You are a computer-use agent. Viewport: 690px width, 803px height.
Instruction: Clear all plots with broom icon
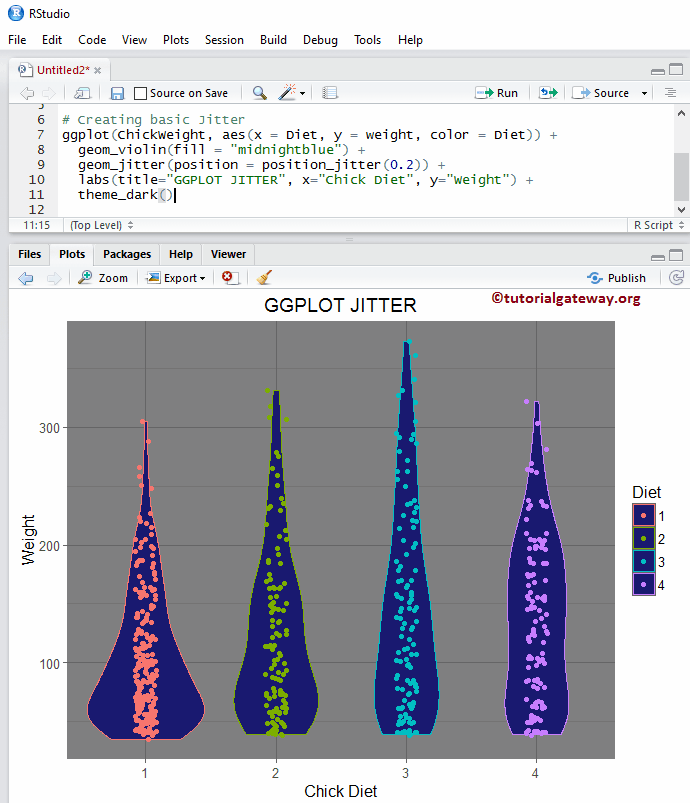point(264,278)
